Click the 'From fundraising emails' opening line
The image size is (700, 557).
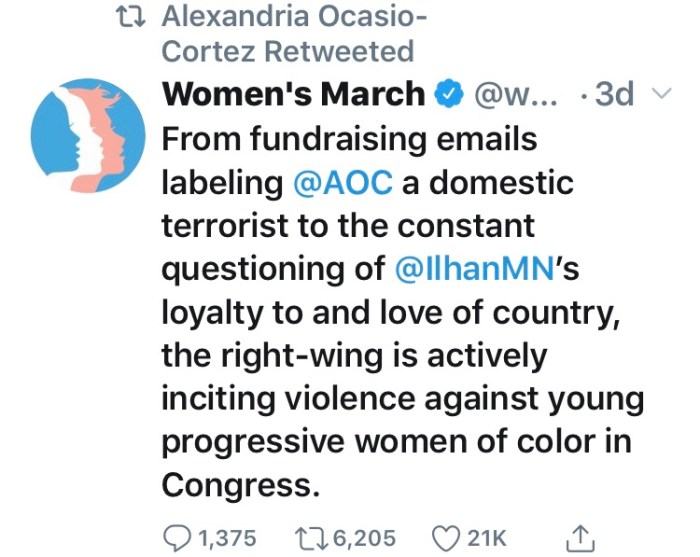[349, 141]
